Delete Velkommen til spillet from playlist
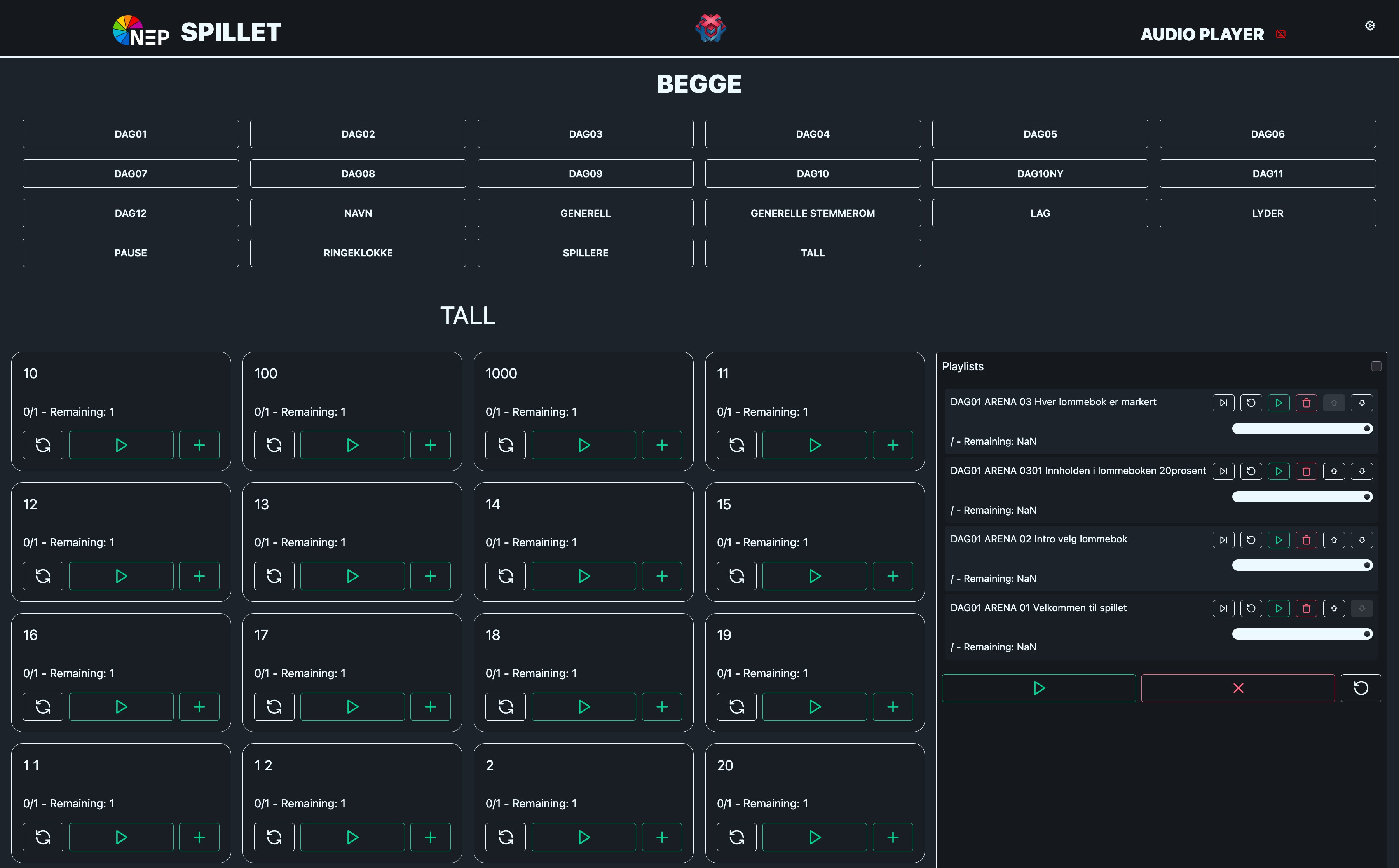Image resolution: width=1399 pixels, height=868 pixels. [1306, 608]
